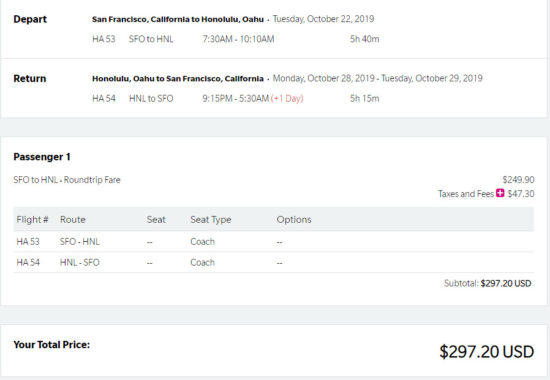Click the Route column header
The width and height of the screenshot is (550, 380).
(73, 220)
